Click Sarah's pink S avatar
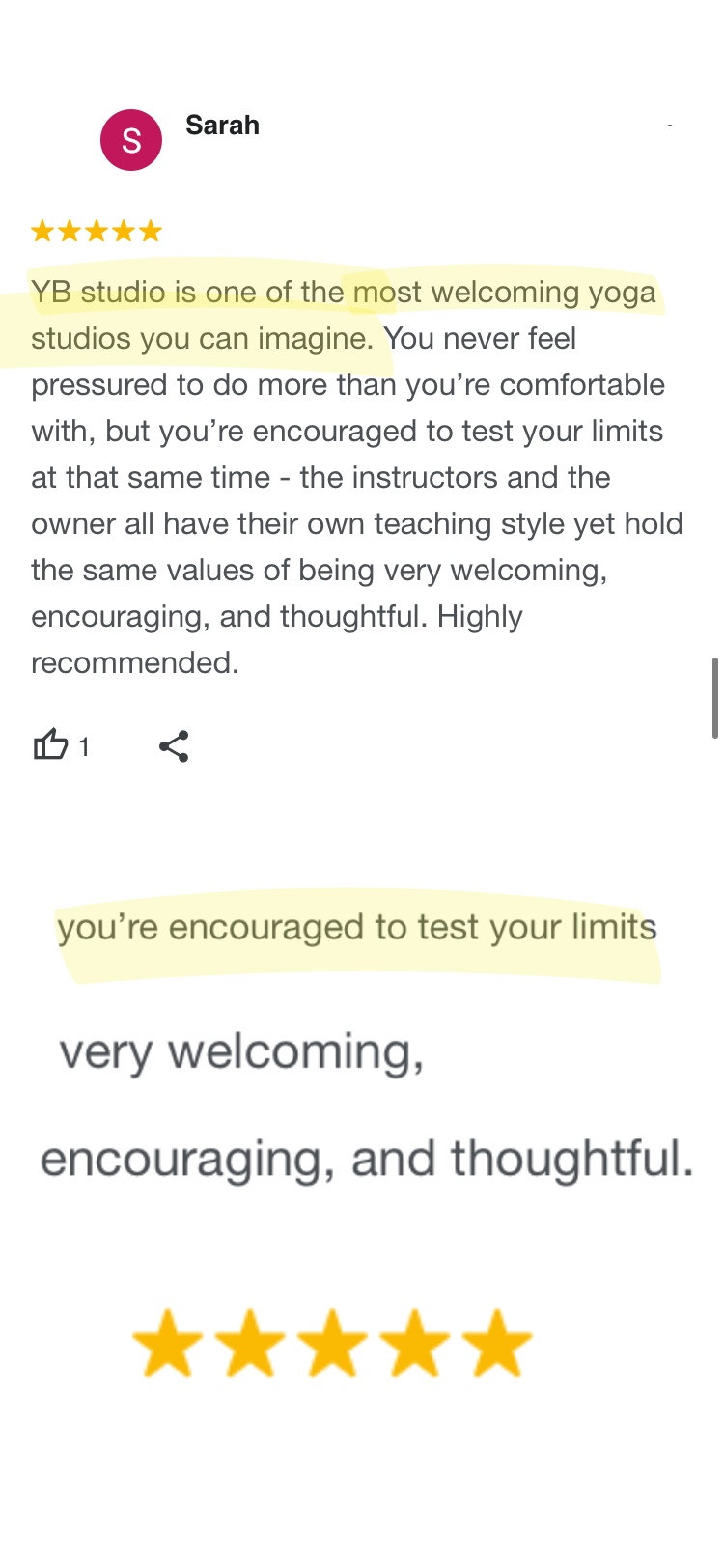Viewport: 724px width, 1568px height. coord(131,140)
